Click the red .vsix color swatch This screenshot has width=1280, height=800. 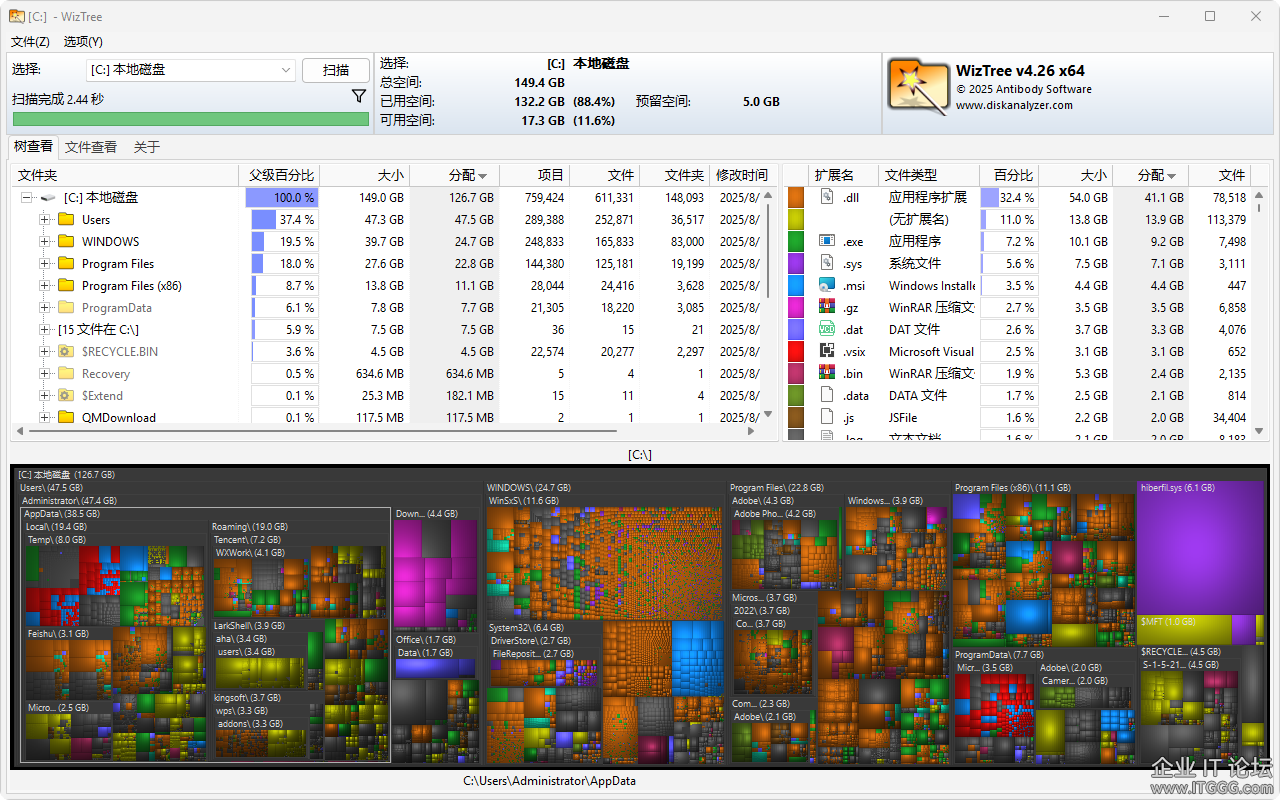[796, 351]
